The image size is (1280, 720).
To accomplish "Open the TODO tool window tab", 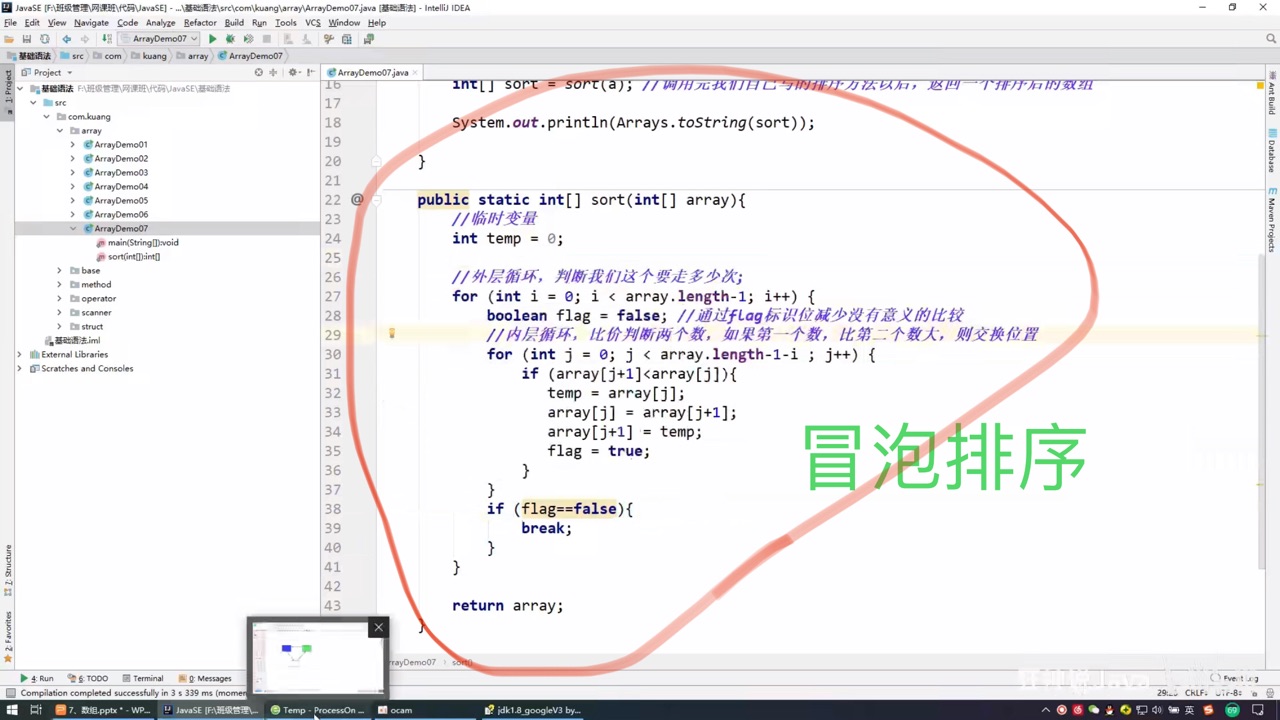I will click(88, 678).
